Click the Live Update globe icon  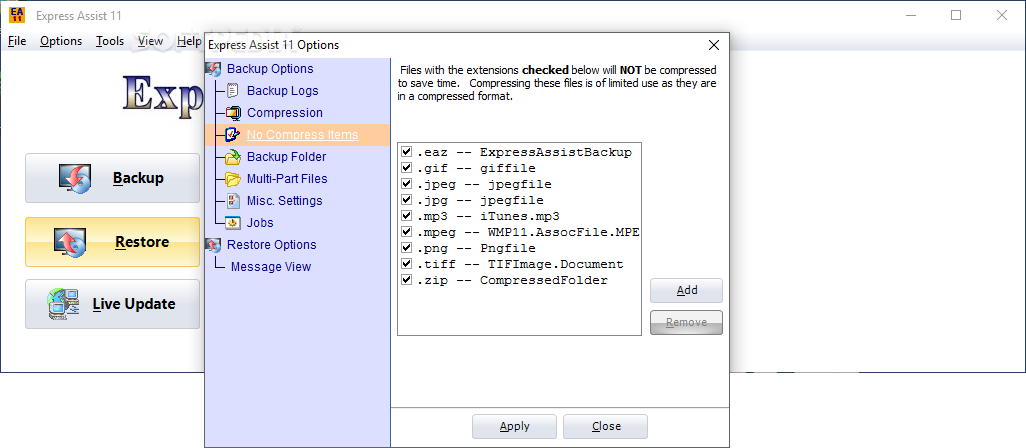coord(63,304)
